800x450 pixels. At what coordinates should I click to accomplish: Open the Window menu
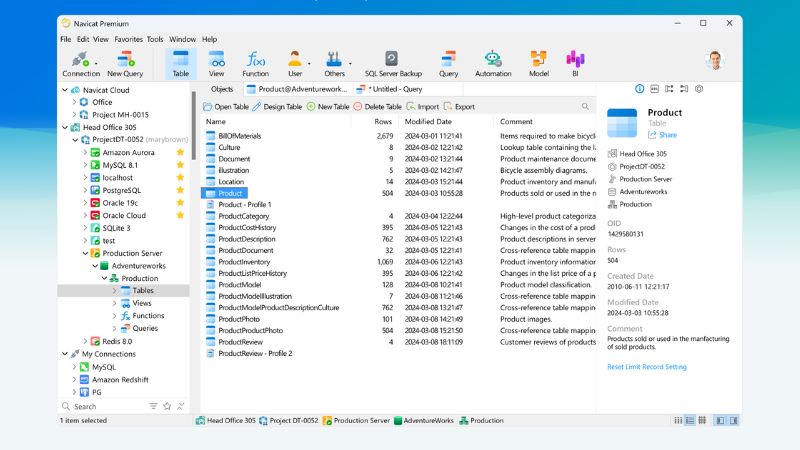[x=182, y=39]
